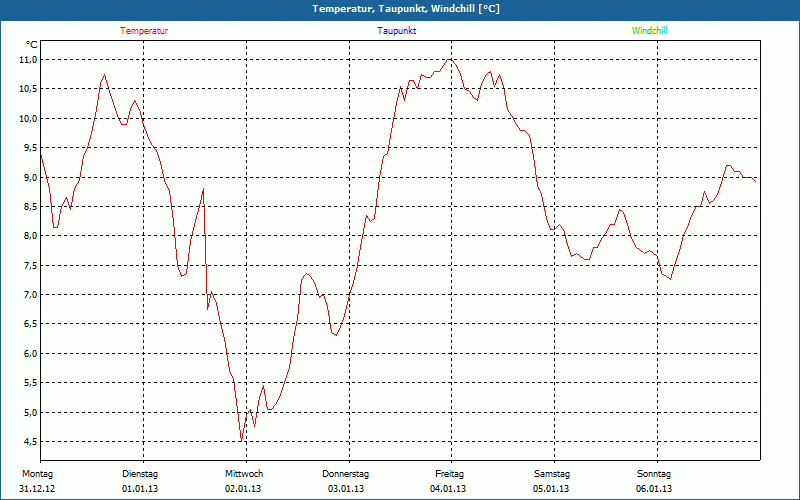Viewport: 800px width, 500px height.
Task: Click the date 31.12.12
Action: [x=37, y=489]
